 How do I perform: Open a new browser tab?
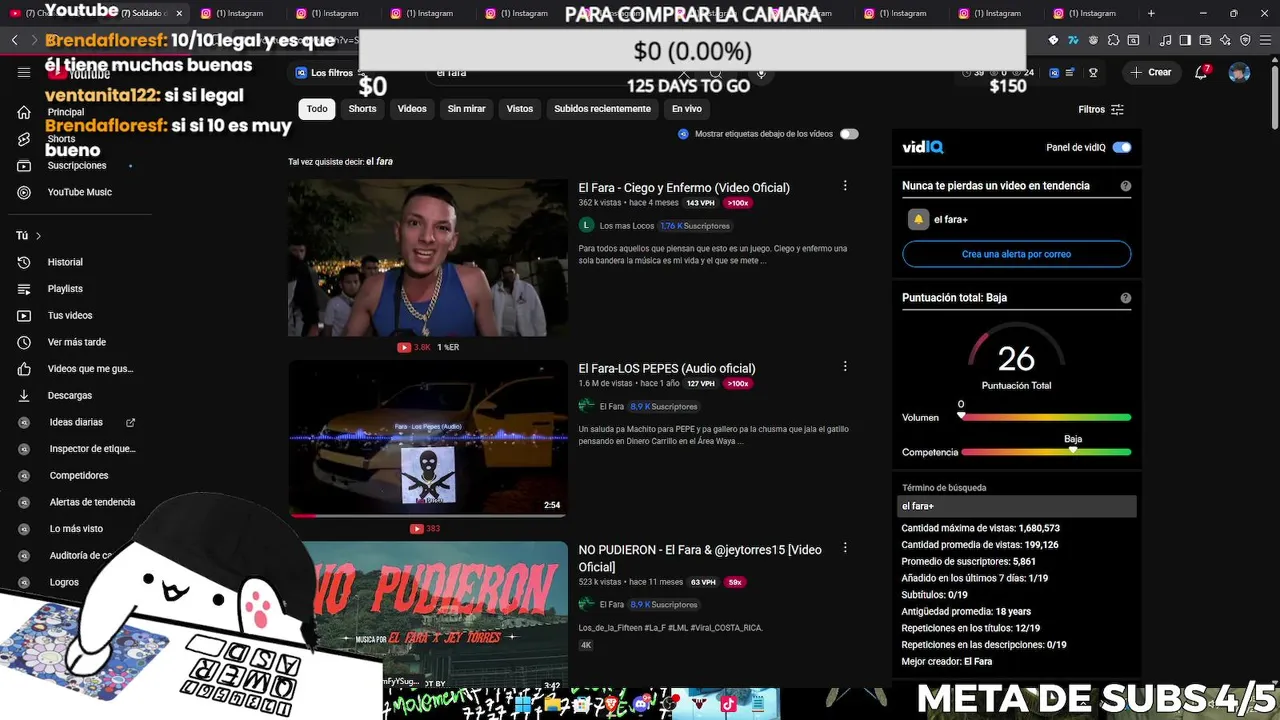1151,13
